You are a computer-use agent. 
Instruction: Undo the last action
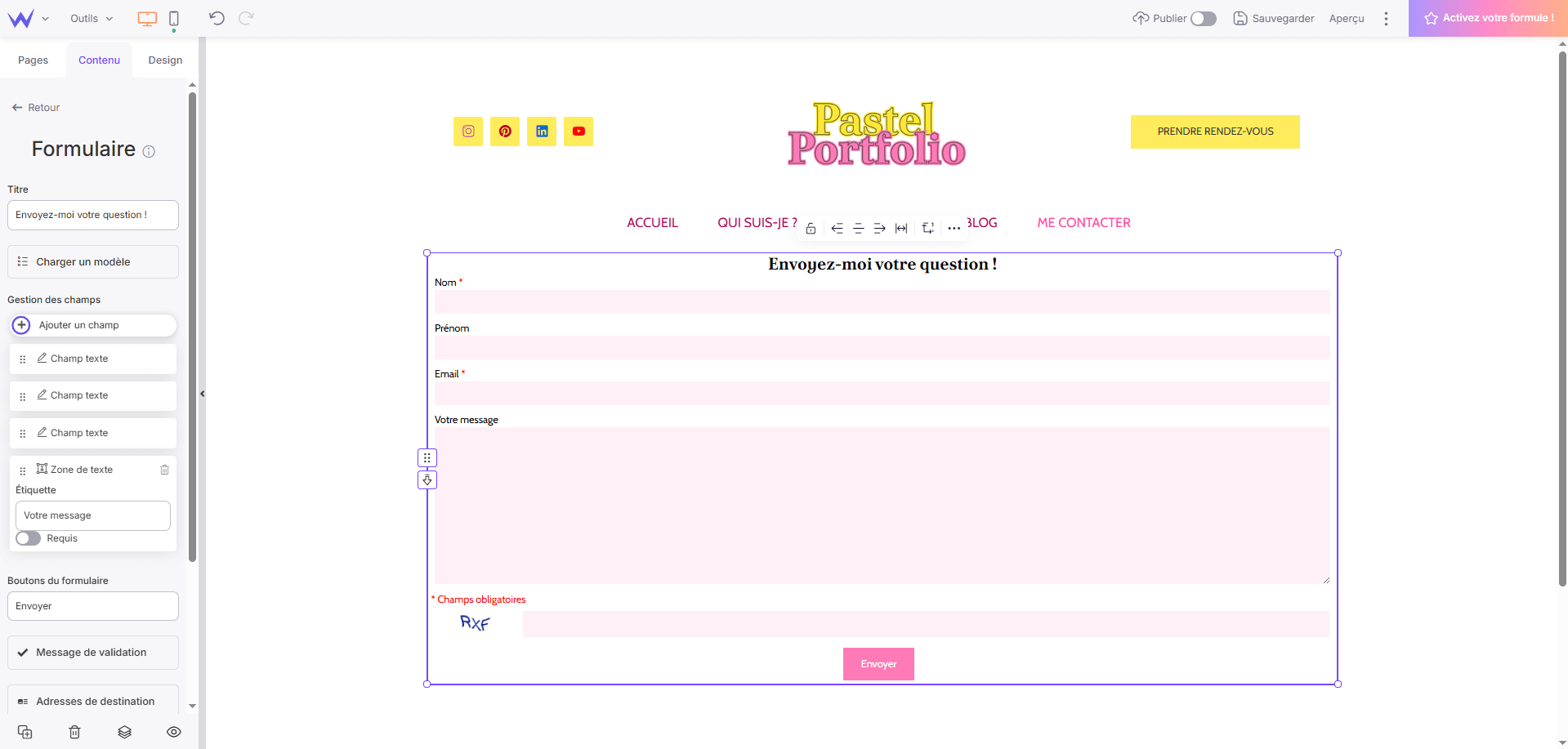[x=216, y=18]
